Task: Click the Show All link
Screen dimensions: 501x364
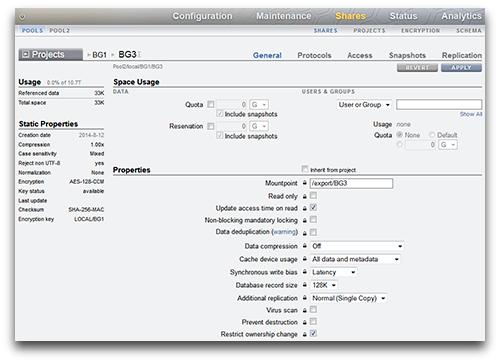Action: 471,114
